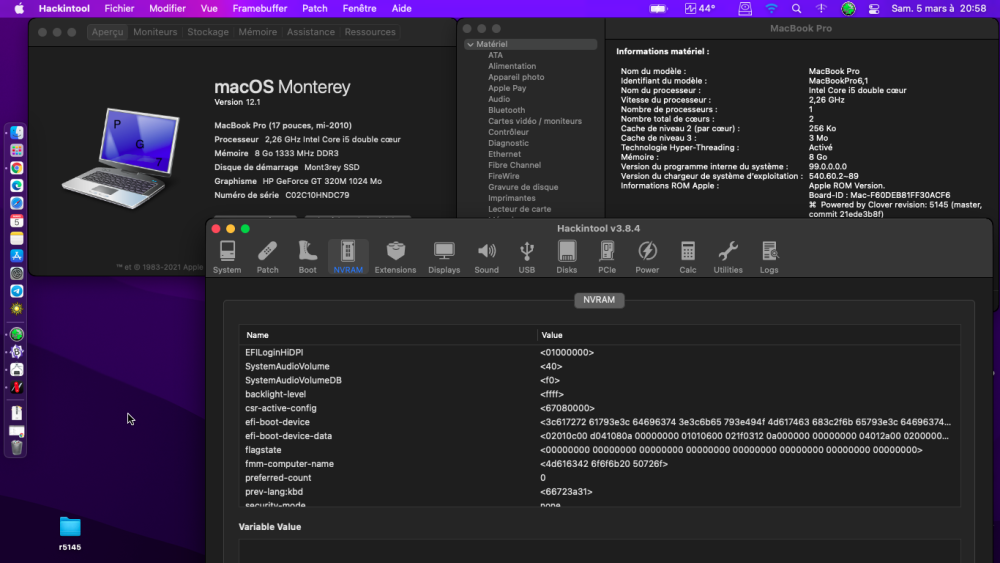
Task: Select Aperçu tab in About This Mac
Action: [x=107, y=32]
